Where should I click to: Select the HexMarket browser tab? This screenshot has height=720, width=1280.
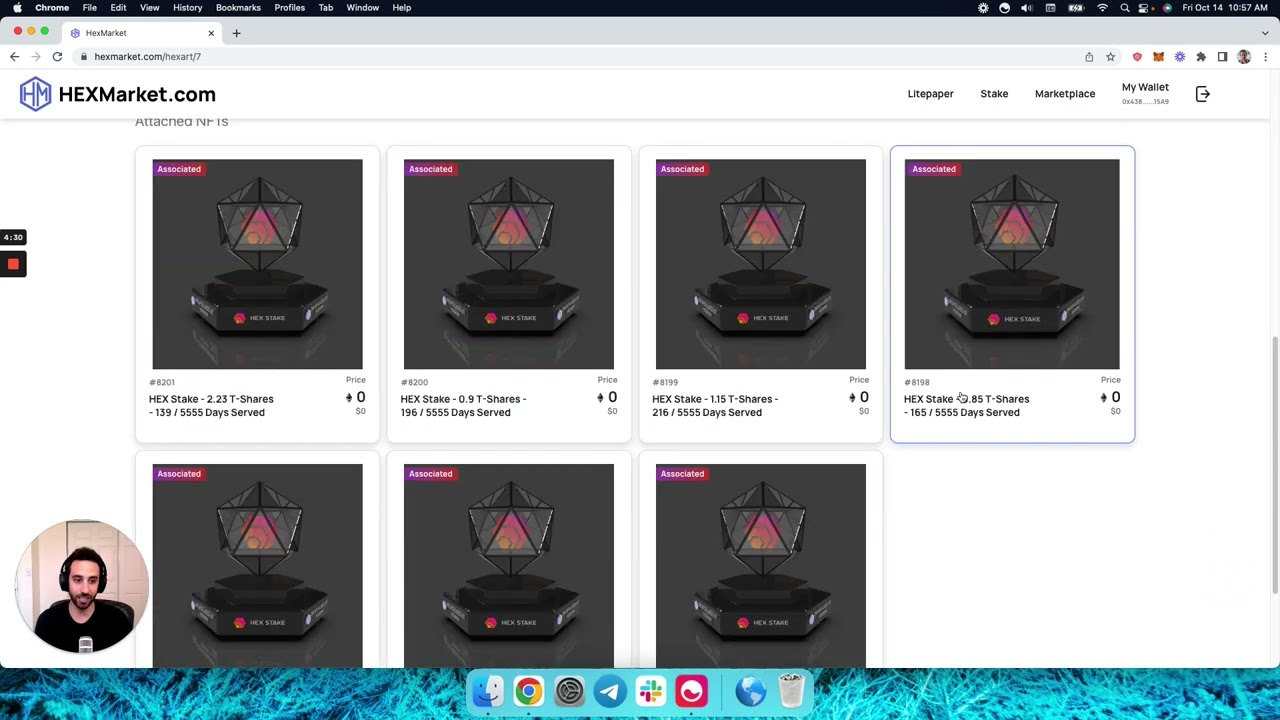142,33
